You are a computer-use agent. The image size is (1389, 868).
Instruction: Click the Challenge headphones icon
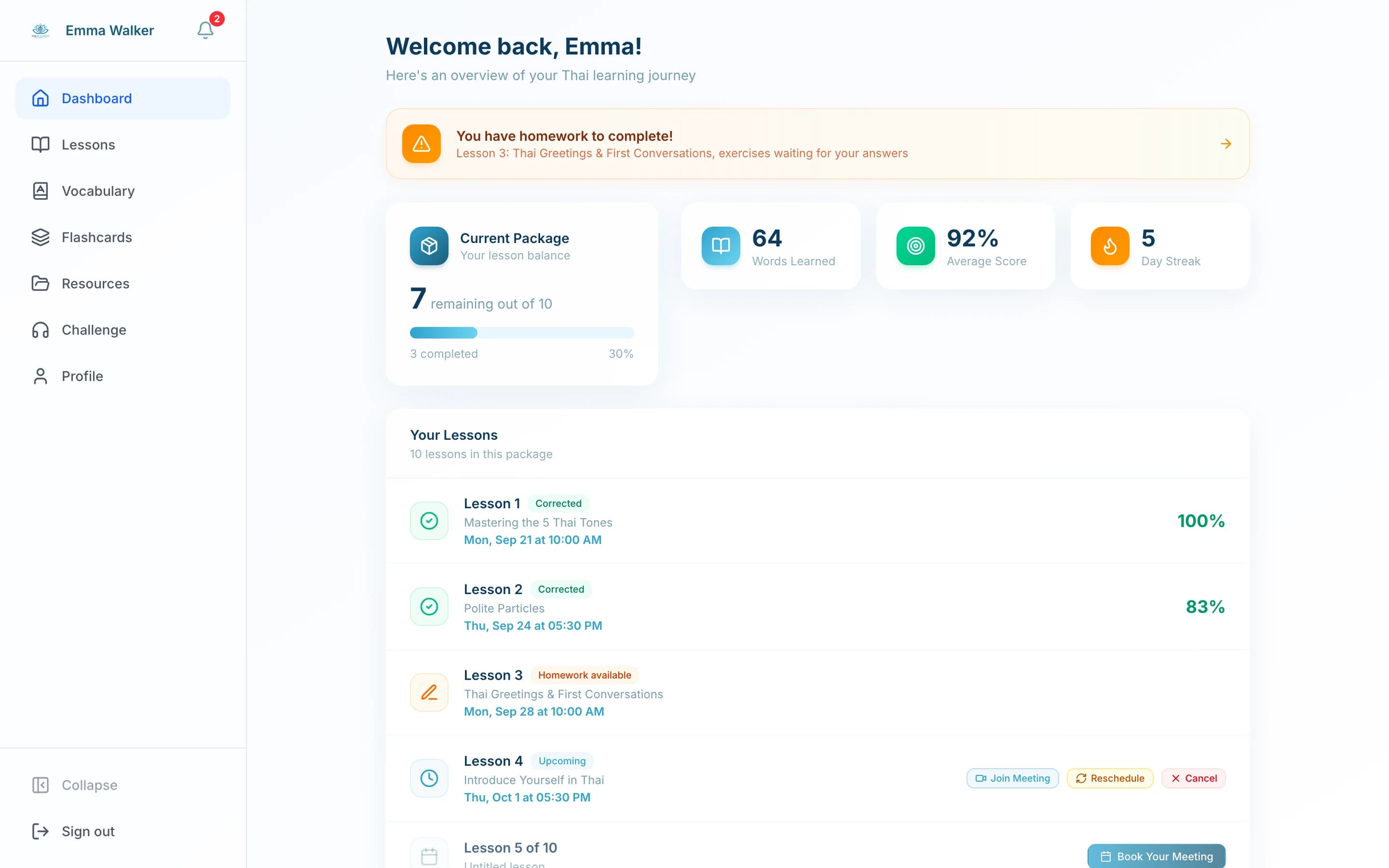coord(40,329)
